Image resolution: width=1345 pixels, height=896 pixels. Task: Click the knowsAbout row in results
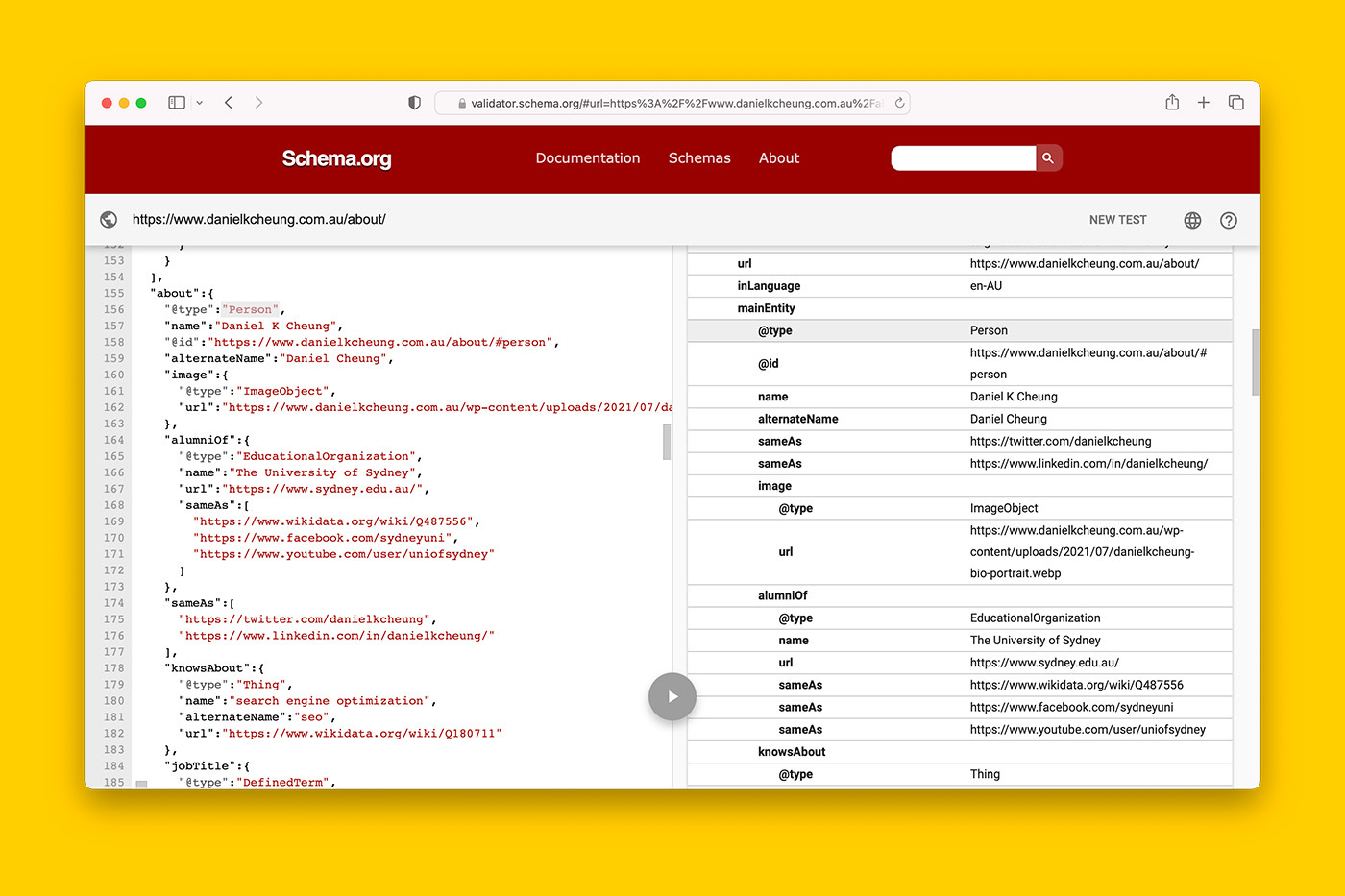point(960,752)
